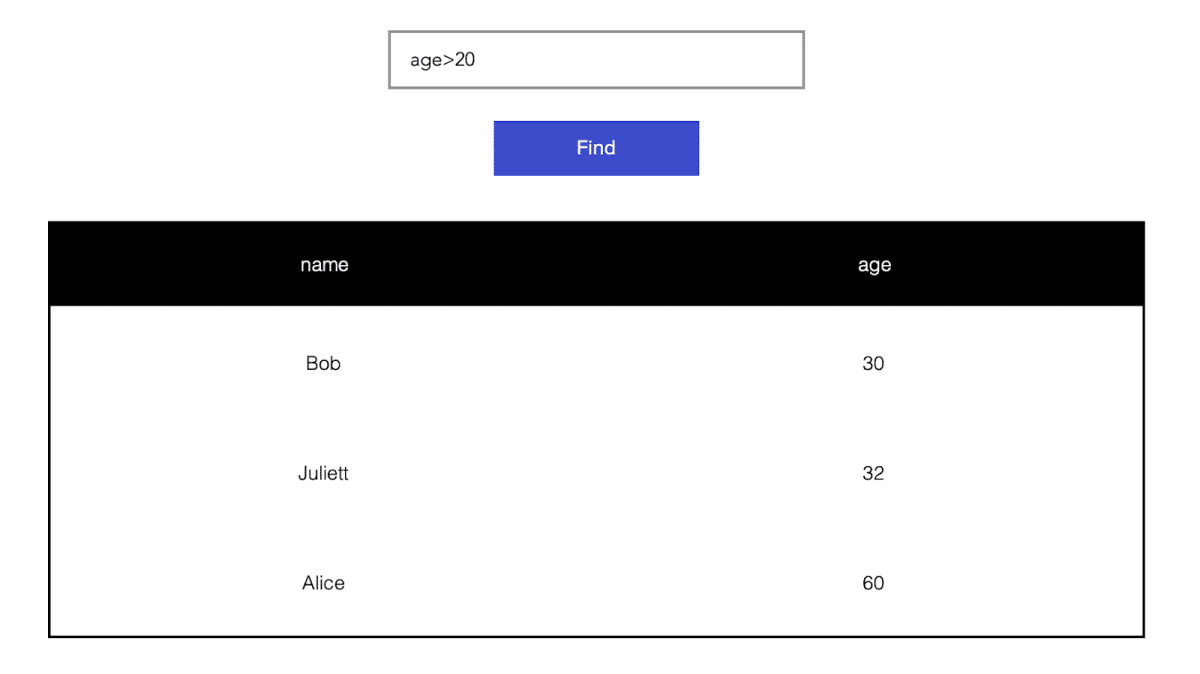Viewport: 1200px width, 674px height.
Task: Click the black table header bar
Action: (x=596, y=262)
